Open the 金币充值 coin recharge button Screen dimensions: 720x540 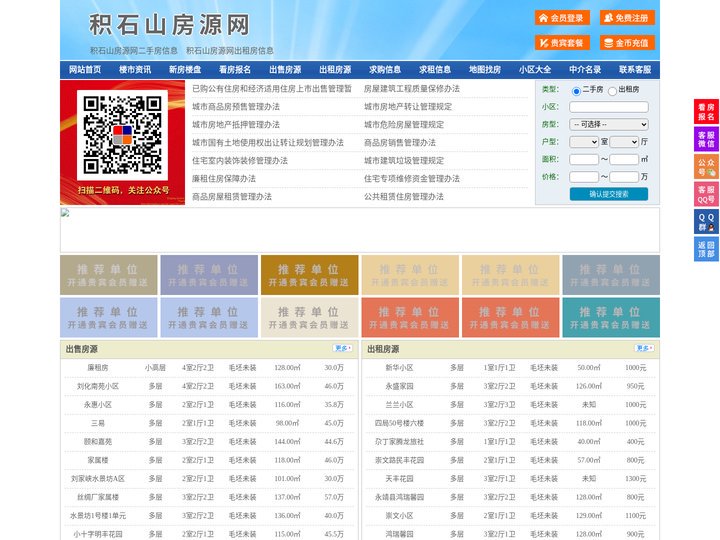[x=627, y=43]
